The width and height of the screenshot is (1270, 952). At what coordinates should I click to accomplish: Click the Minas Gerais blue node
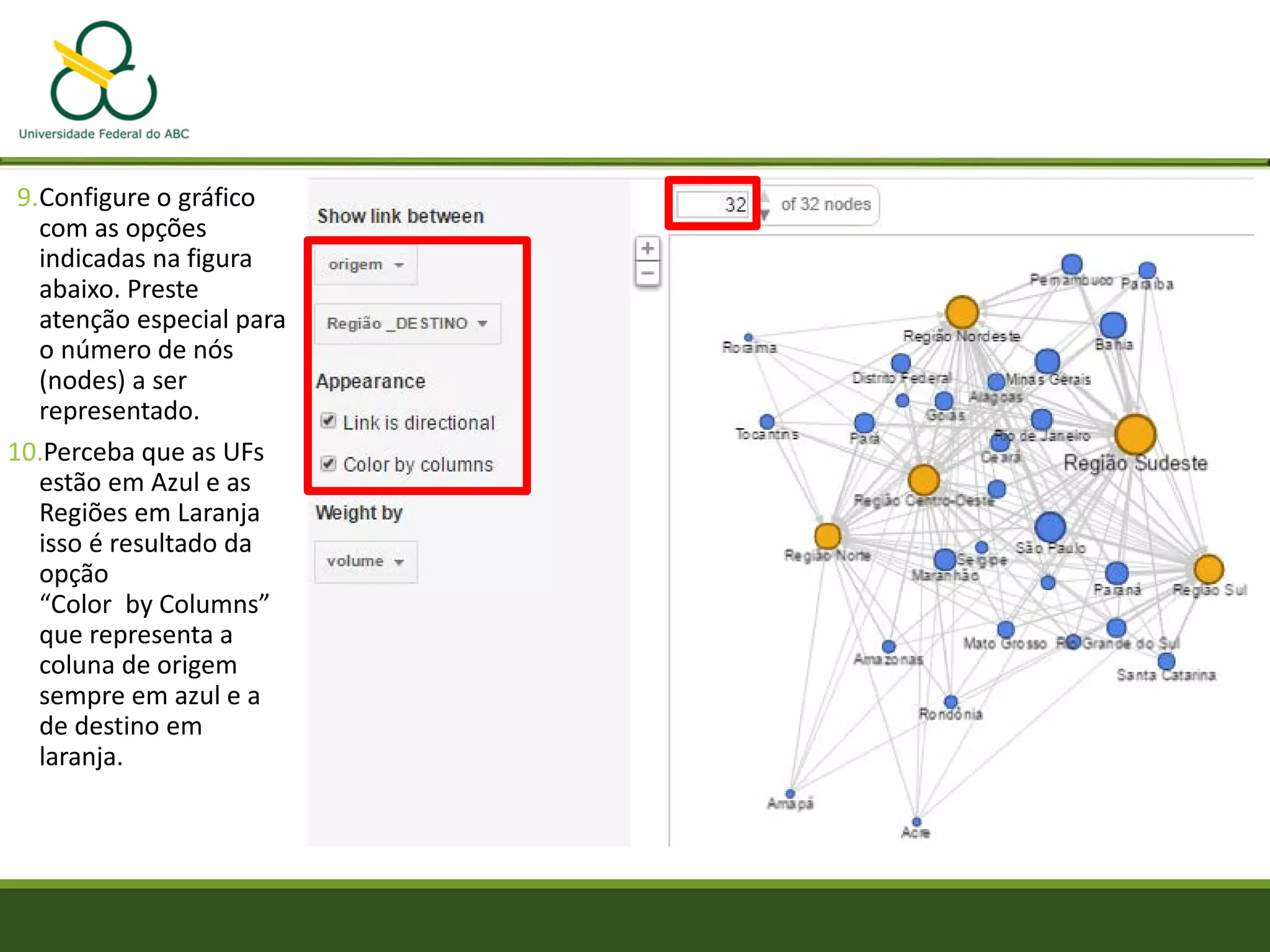click(1047, 361)
